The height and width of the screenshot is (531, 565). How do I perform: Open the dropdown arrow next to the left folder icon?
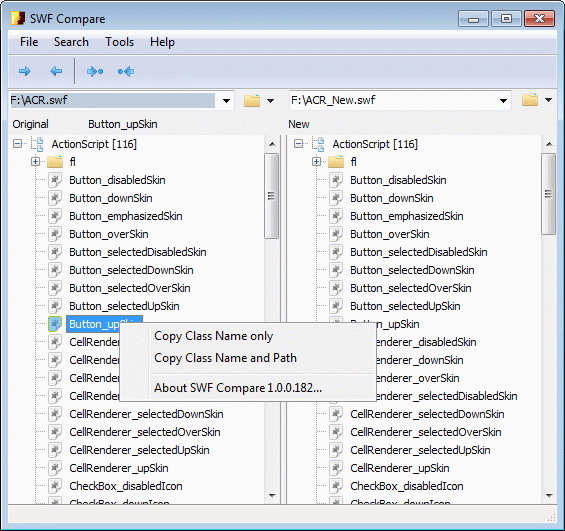tap(271, 101)
